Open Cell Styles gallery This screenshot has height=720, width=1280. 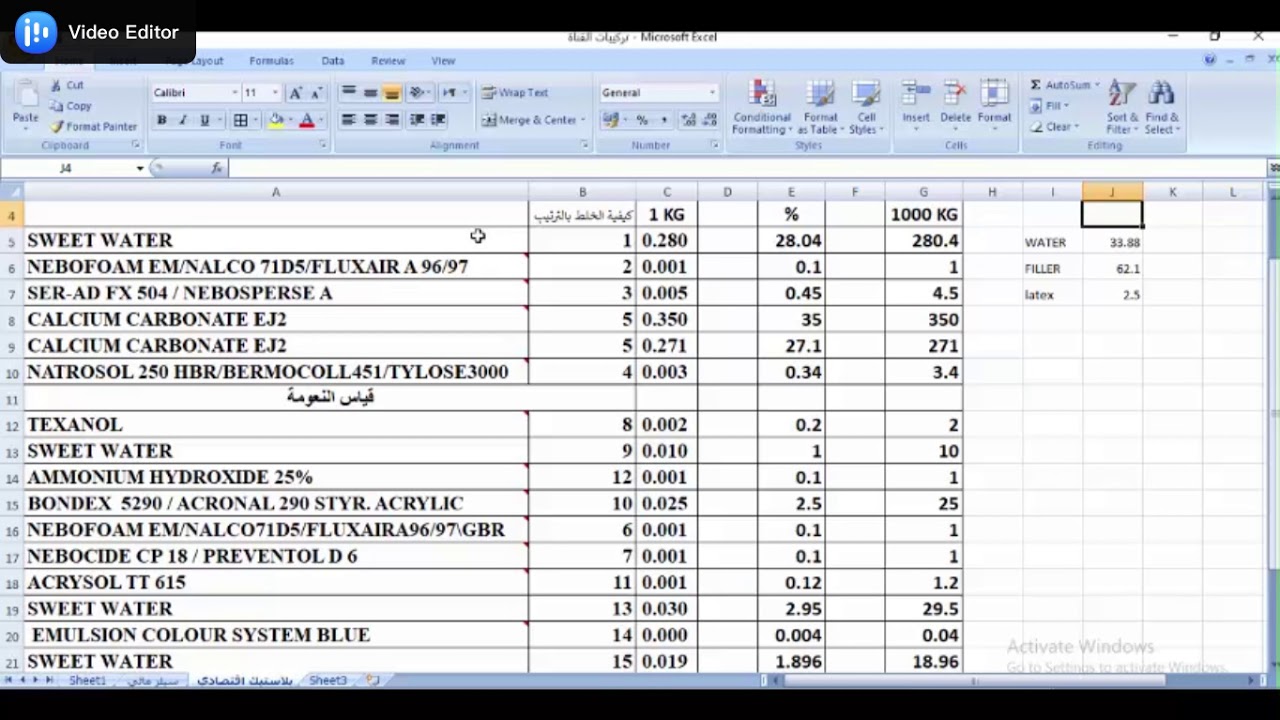[x=866, y=107]
